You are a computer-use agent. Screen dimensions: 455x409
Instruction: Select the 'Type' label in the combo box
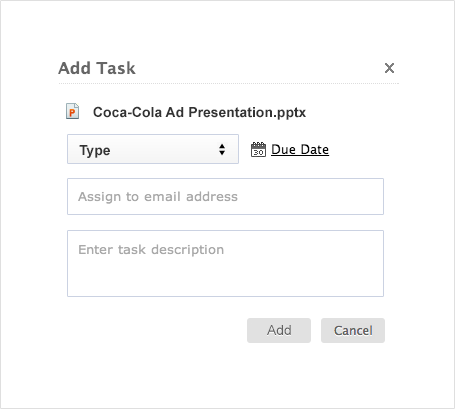[95, 151]
